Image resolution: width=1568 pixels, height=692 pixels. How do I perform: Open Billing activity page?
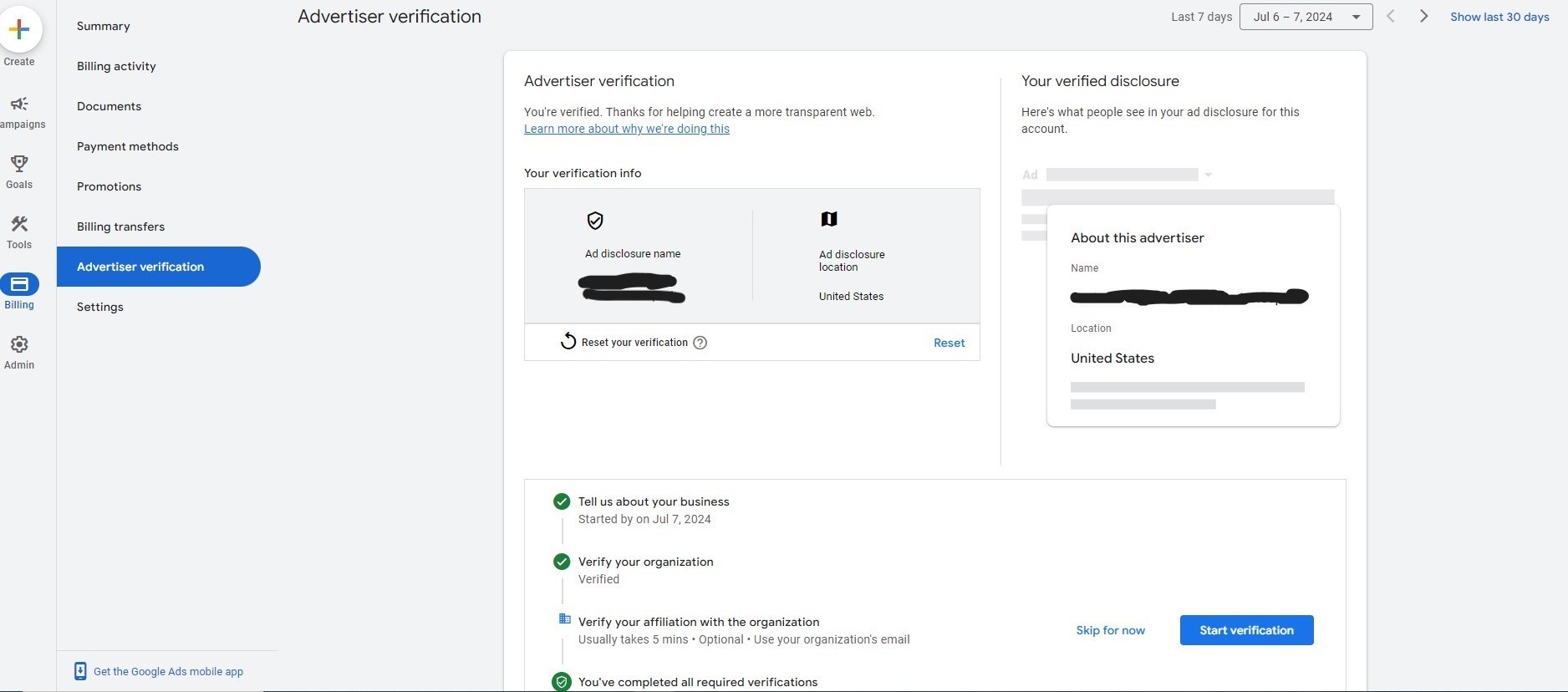pyautogui.click(x=116, y=66)
